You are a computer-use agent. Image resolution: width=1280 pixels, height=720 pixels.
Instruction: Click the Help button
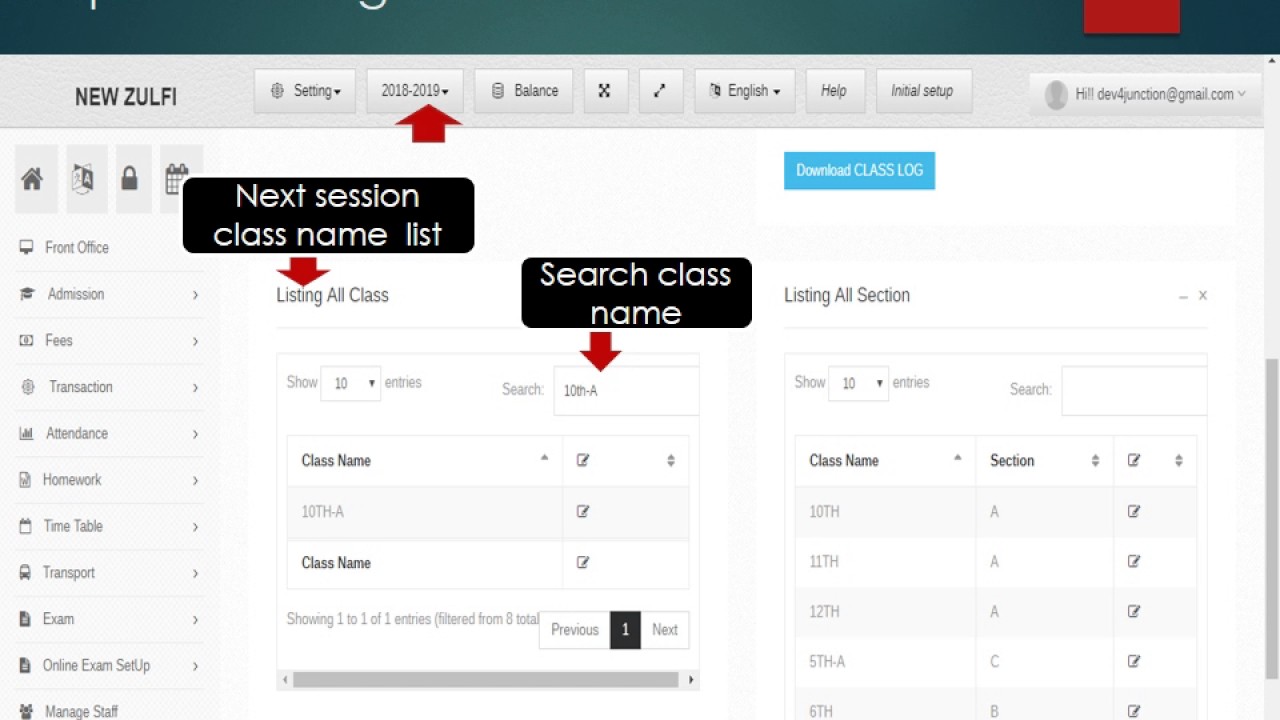[835, 91]
